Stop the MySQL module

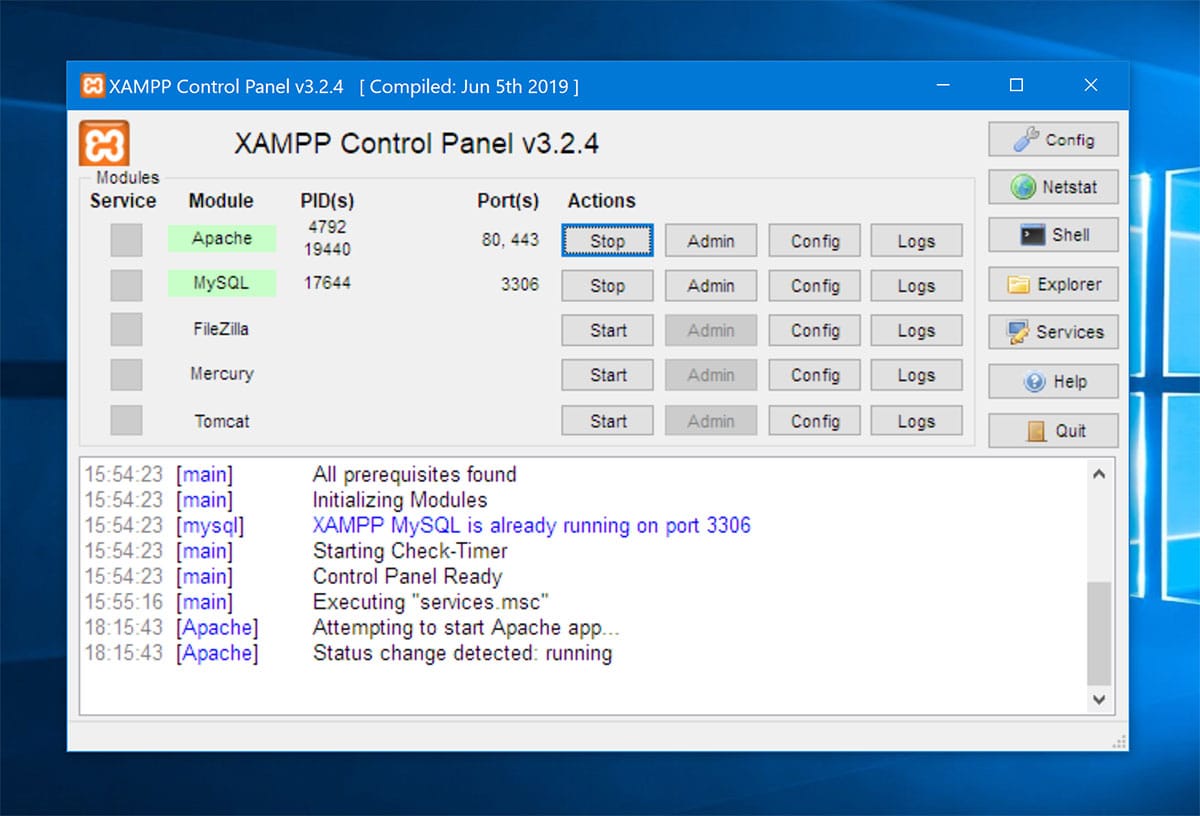tap(607, 285)
